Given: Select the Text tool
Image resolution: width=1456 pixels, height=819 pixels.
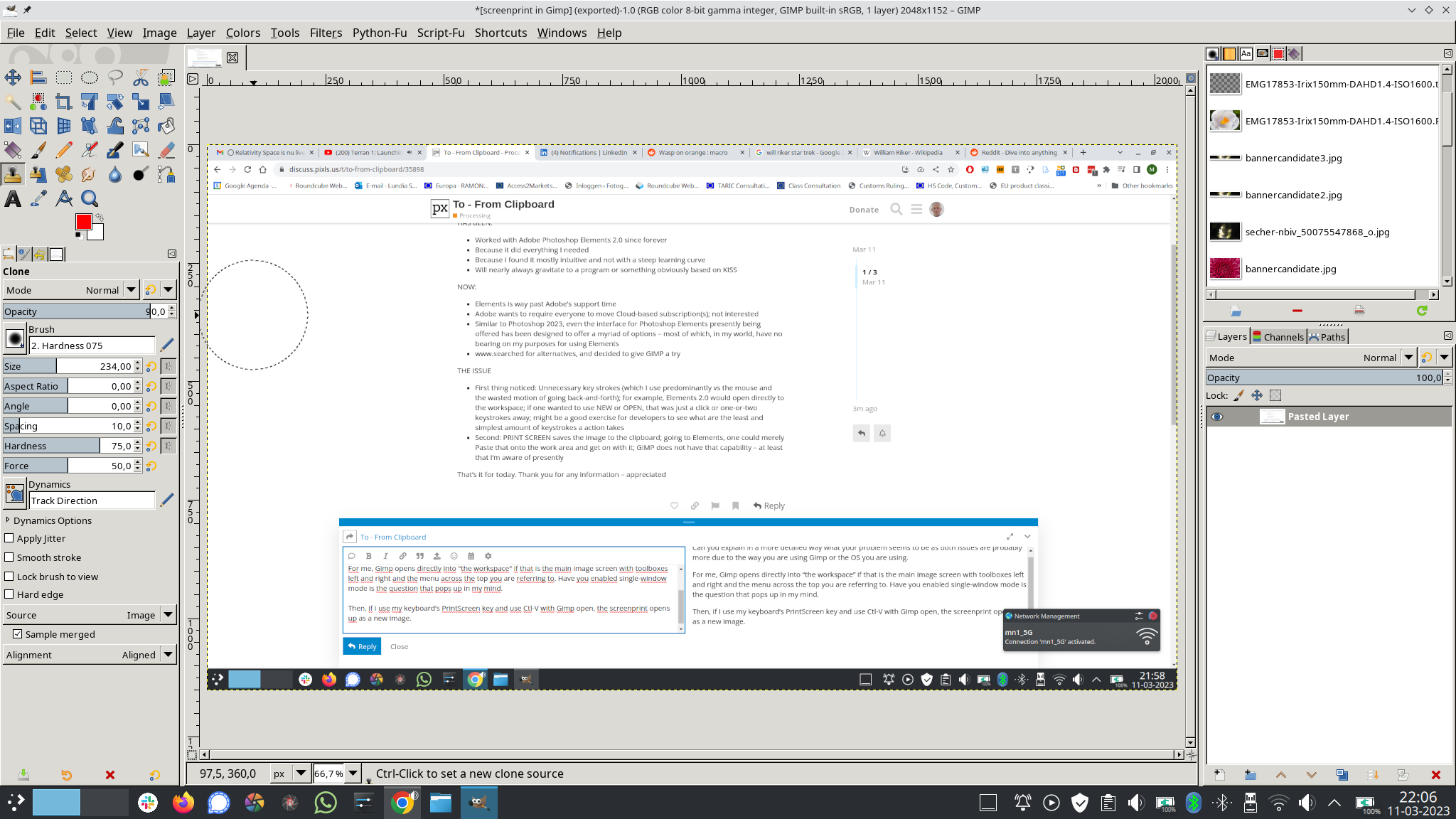Looking at the screenshot, I should 13,198.
